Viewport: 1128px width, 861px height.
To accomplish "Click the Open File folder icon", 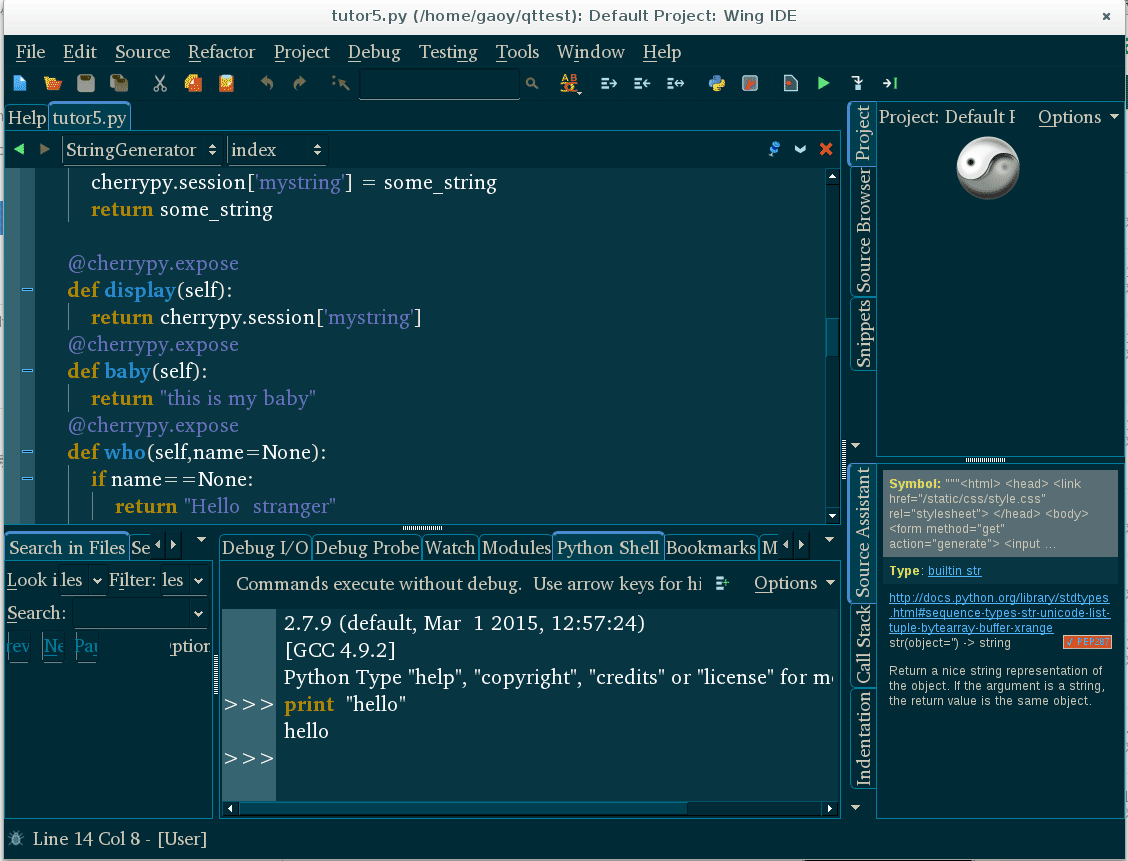I will coord(53,84).
